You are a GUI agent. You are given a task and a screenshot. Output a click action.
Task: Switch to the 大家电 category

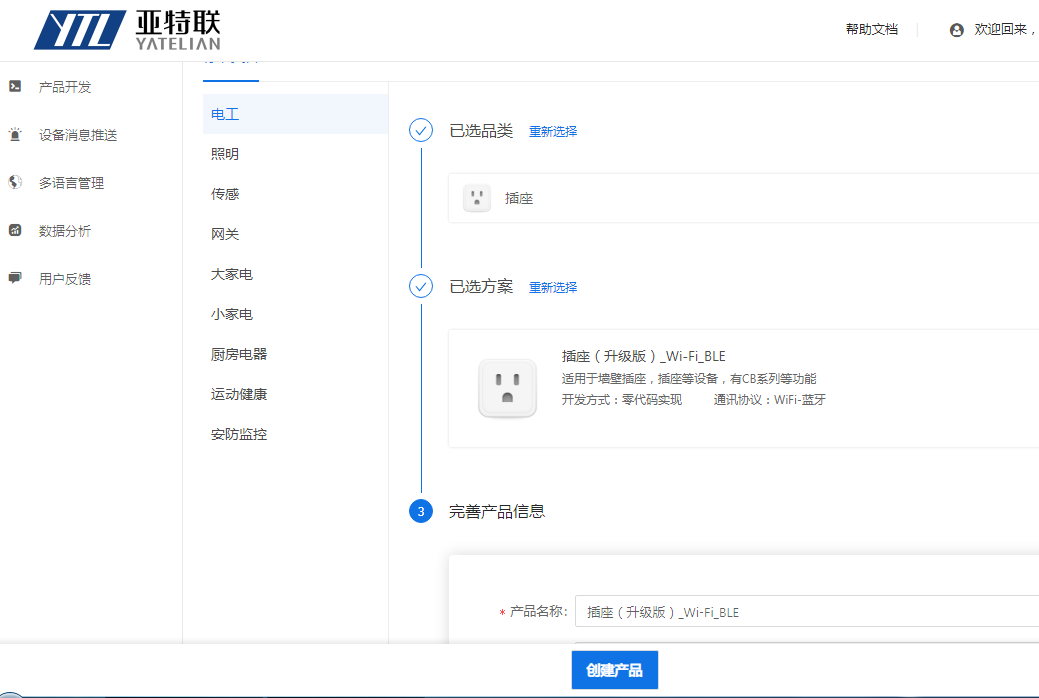[232, 274]
